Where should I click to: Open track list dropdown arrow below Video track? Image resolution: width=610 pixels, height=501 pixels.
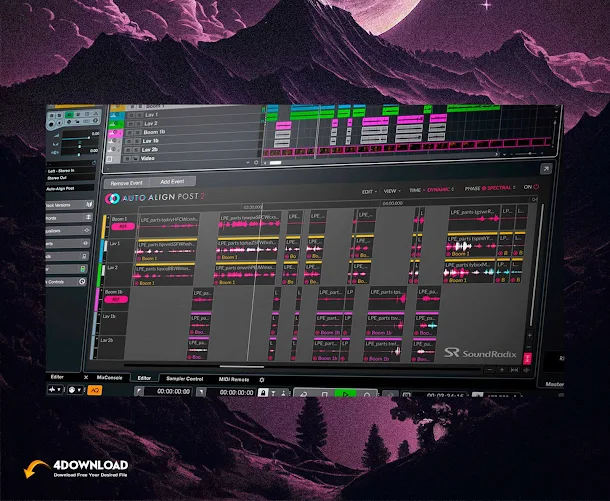tap(248, 163)
